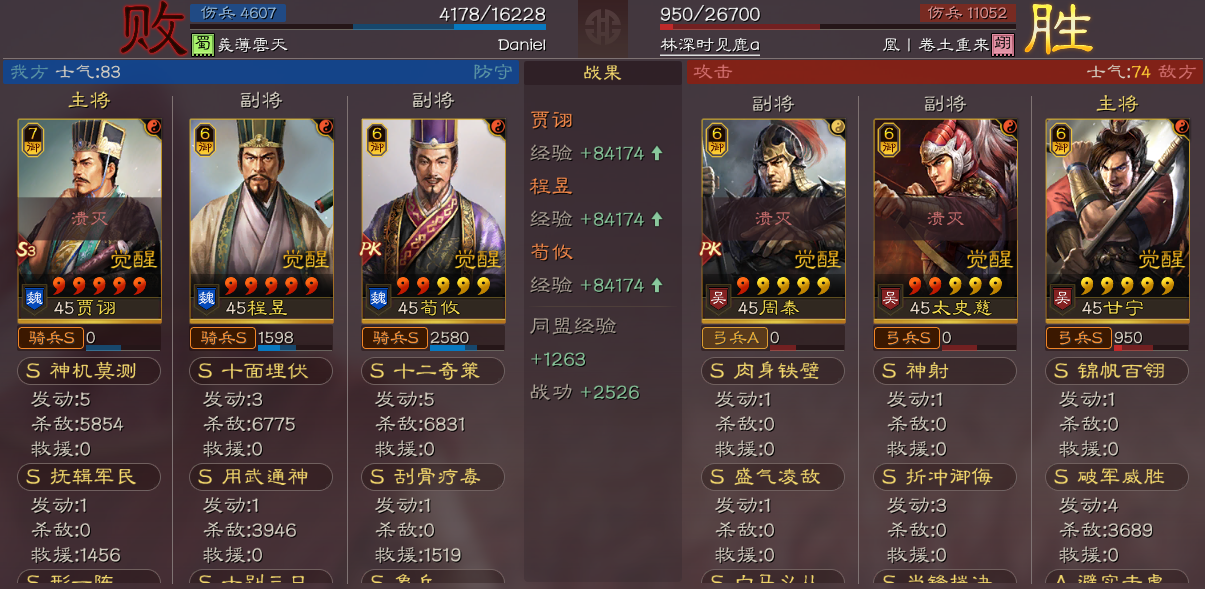
Task: Click the 吴 faction badge on 太史慈 card
Action: [x=889, y=297]
